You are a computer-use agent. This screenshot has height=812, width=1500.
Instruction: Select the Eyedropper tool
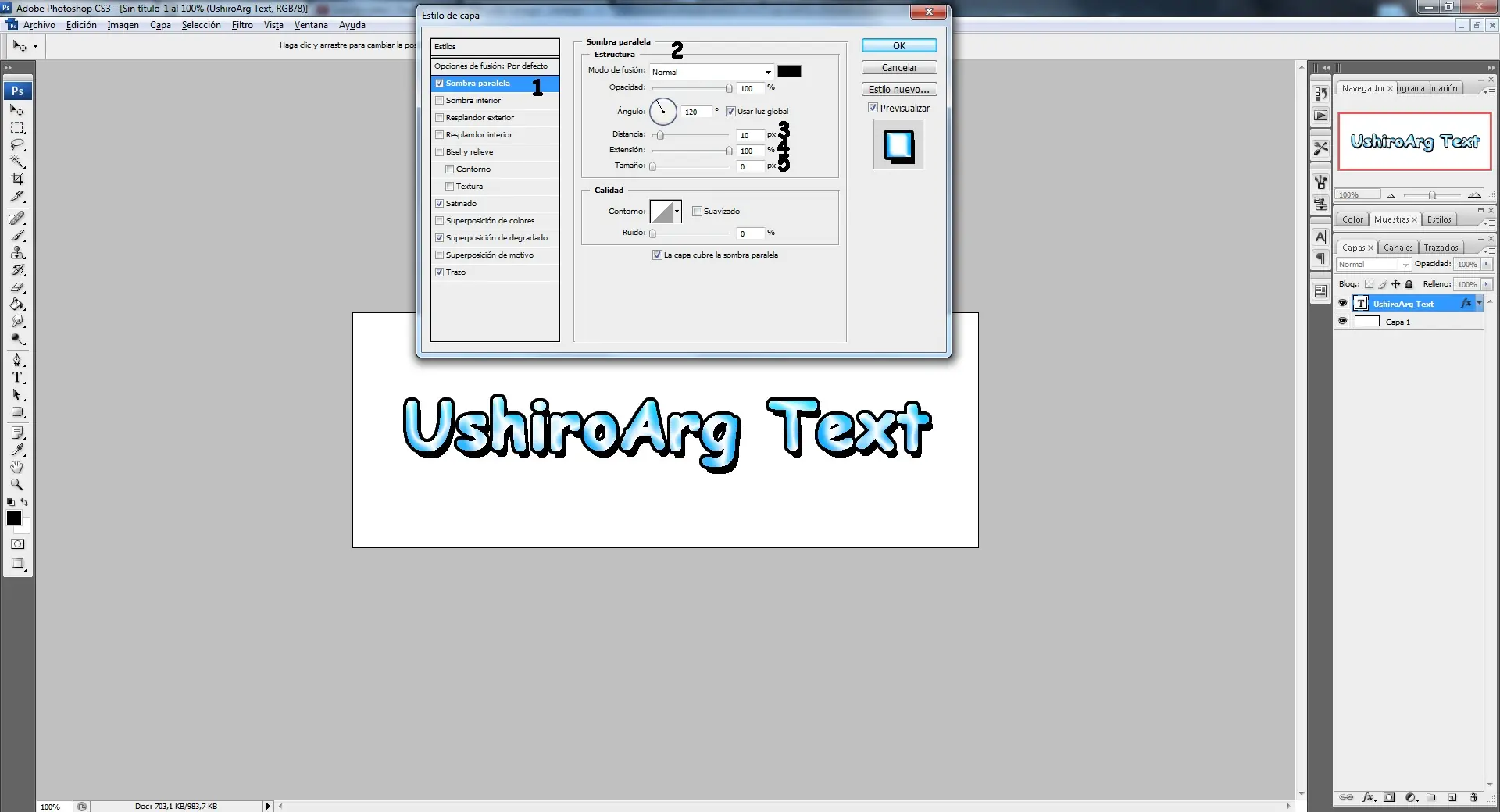[x=17, y=450]
